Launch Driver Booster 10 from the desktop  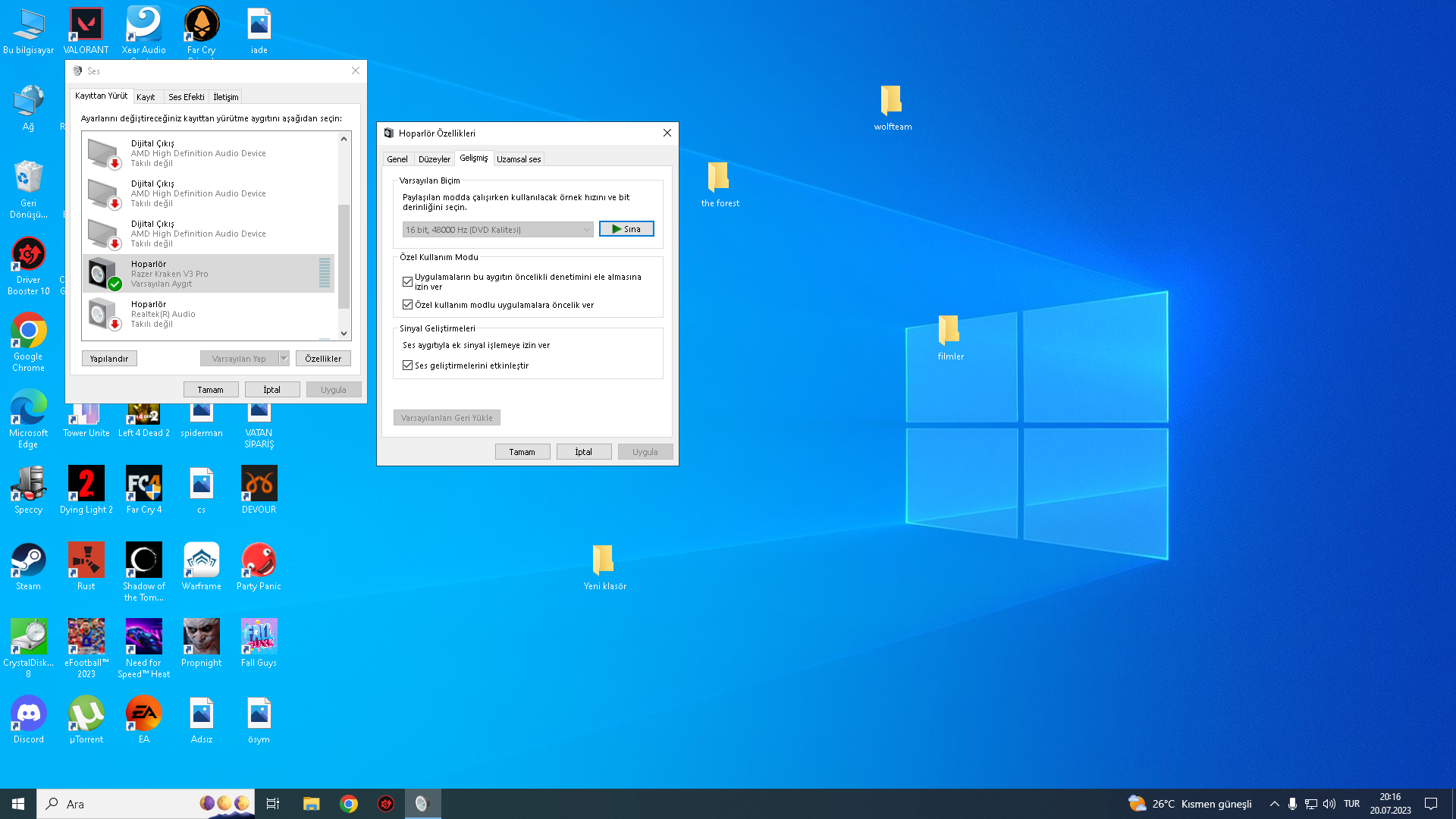pyautogui.click(x=29, y=265)
